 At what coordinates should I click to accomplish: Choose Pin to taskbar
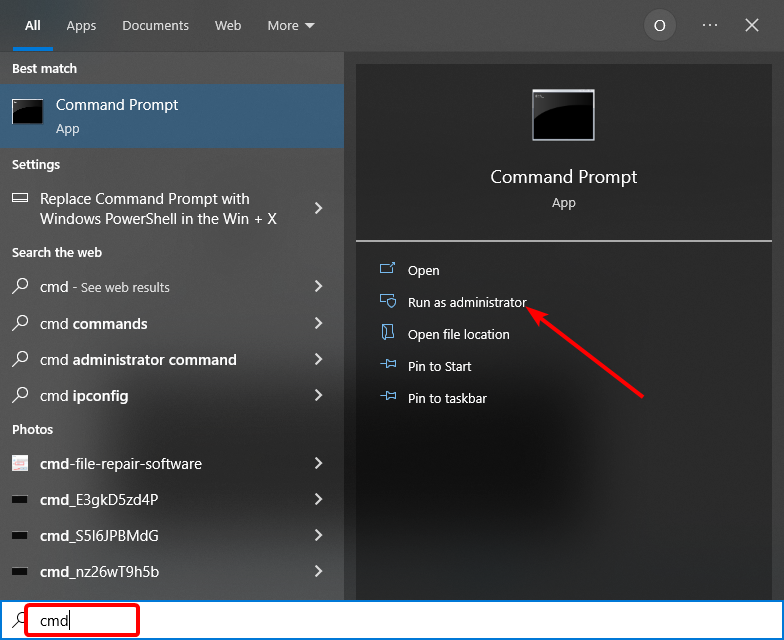tap(447, 398)
